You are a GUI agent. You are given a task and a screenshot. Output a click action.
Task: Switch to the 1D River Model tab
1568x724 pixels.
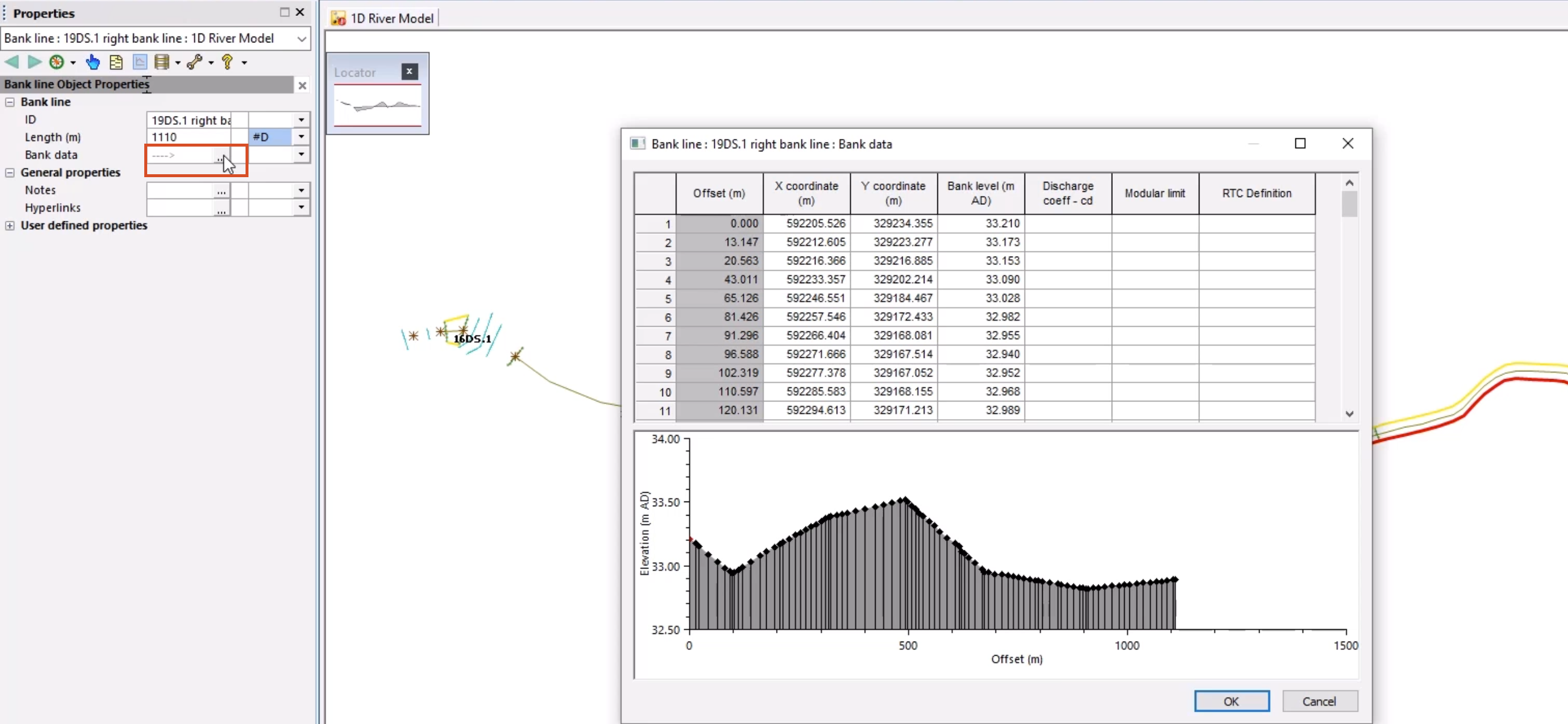coord(383,18)
